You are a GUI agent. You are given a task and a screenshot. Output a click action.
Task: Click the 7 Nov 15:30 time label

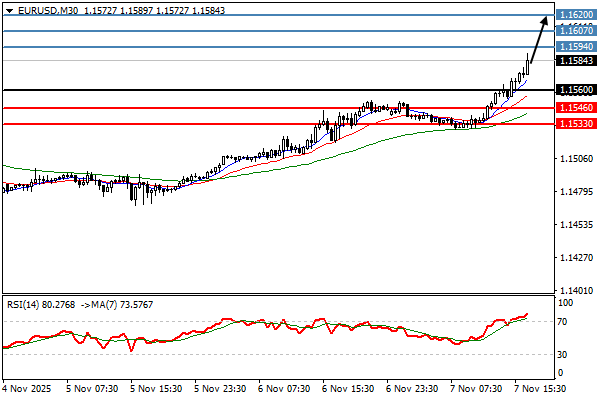pos(542,388)
